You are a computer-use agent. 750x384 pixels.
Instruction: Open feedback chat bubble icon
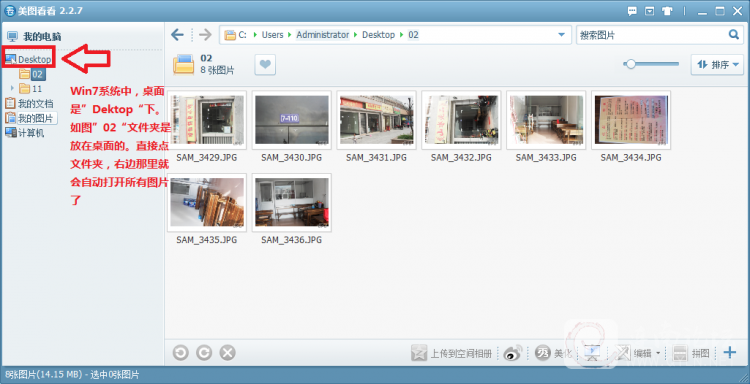tap(632, 11)
